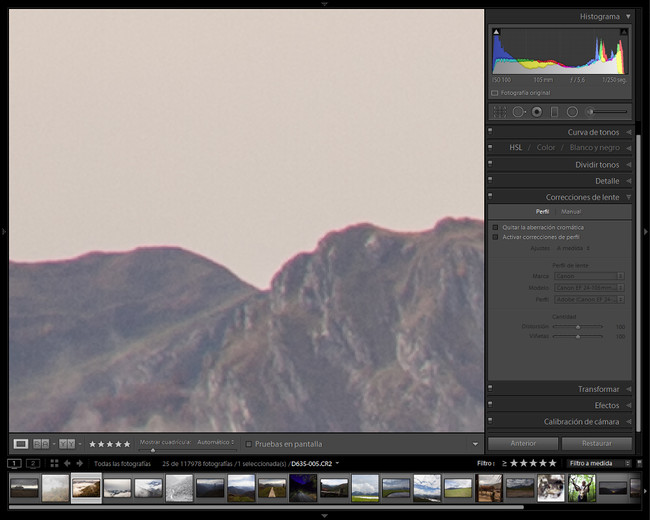Screen dimensions: 650x520
Task: Click the Restaurar button
Action: pyautogui.click(x=597, y=443)
